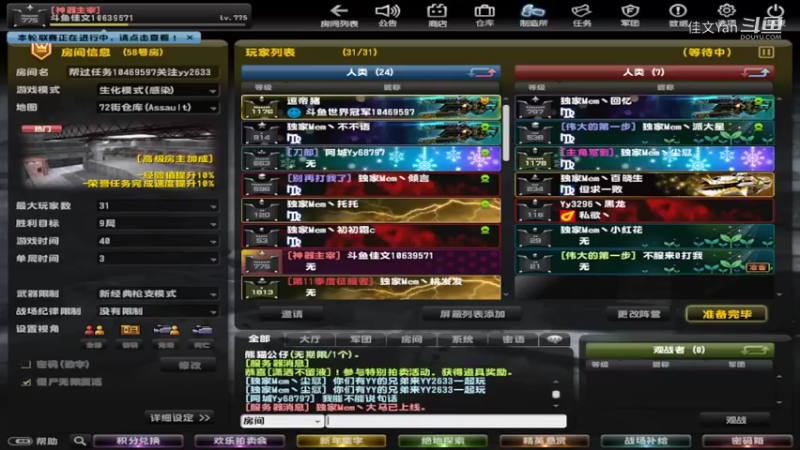Viewport: 800px width, 450px height.
Task: Open the 地图 72街仓库 map dropdown
Action: [x=158, y=108]
